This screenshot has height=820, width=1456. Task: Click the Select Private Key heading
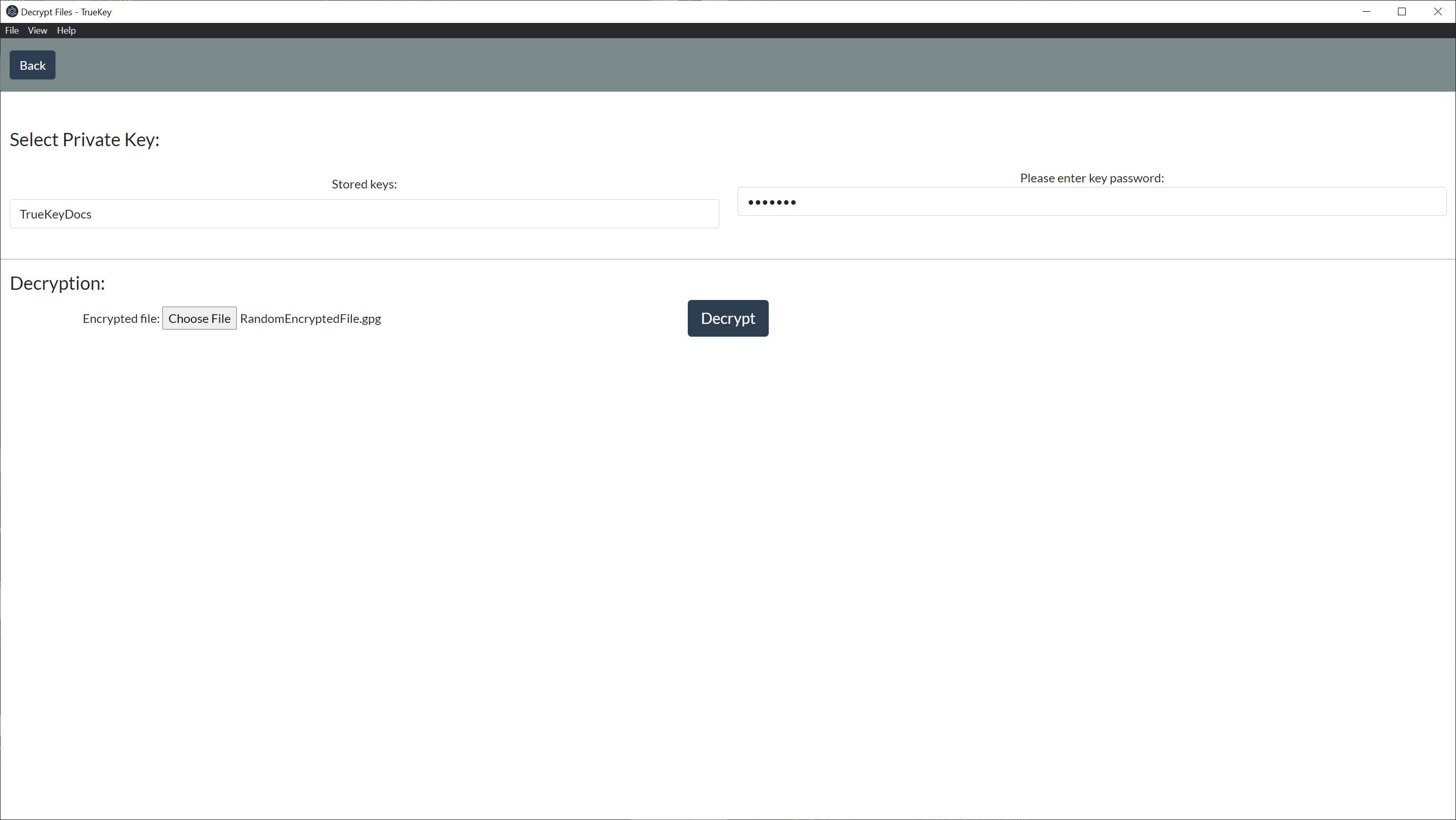[84, 139]
